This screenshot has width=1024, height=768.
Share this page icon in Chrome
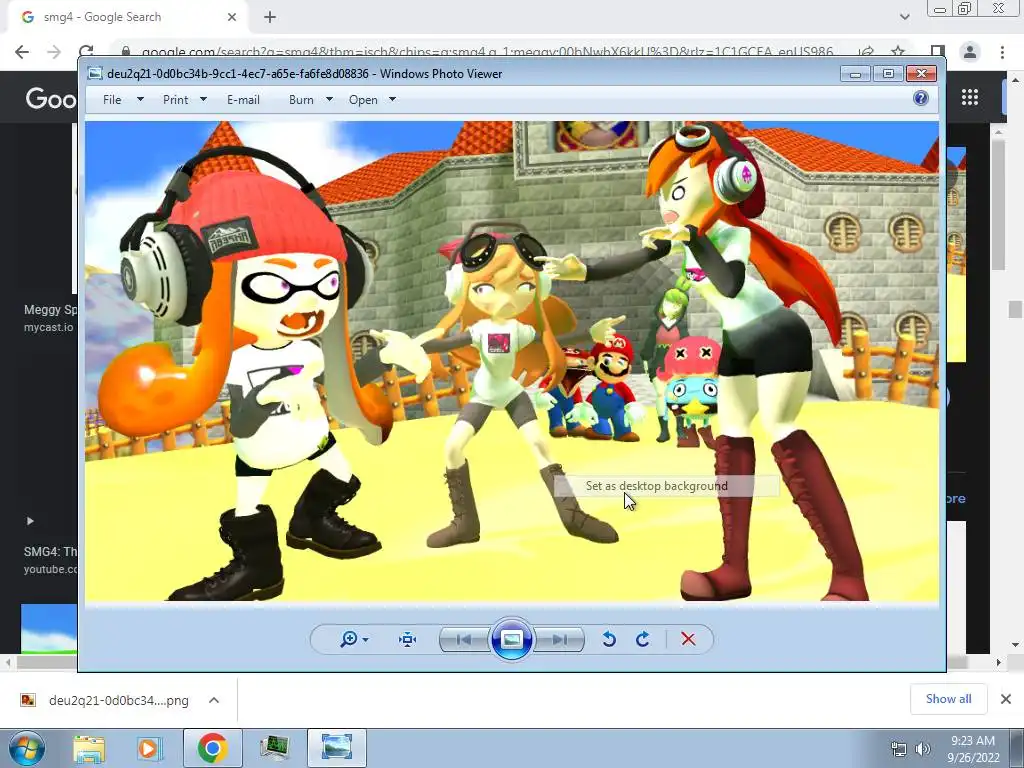click(867, 52)
